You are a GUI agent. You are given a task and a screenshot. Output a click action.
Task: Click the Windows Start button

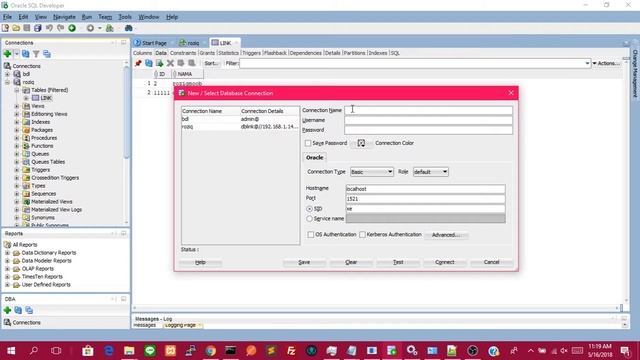coord(11,351)
